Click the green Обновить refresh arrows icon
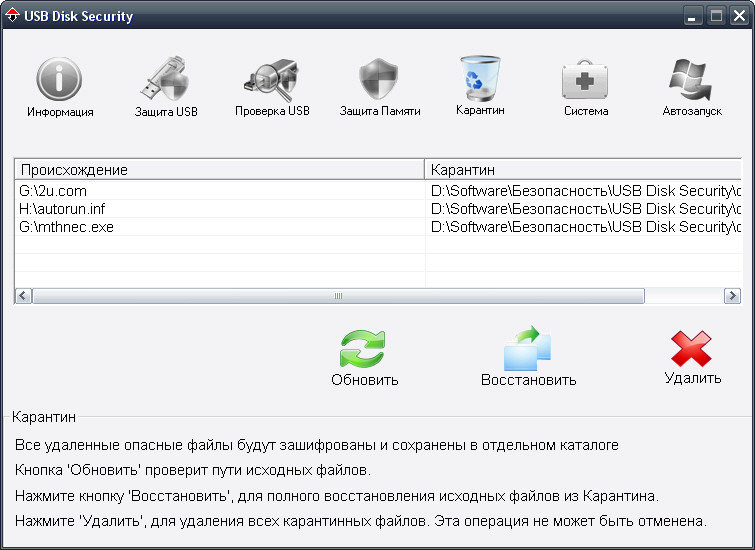Viewport: 755px width, 550px height. pos(363,350)
